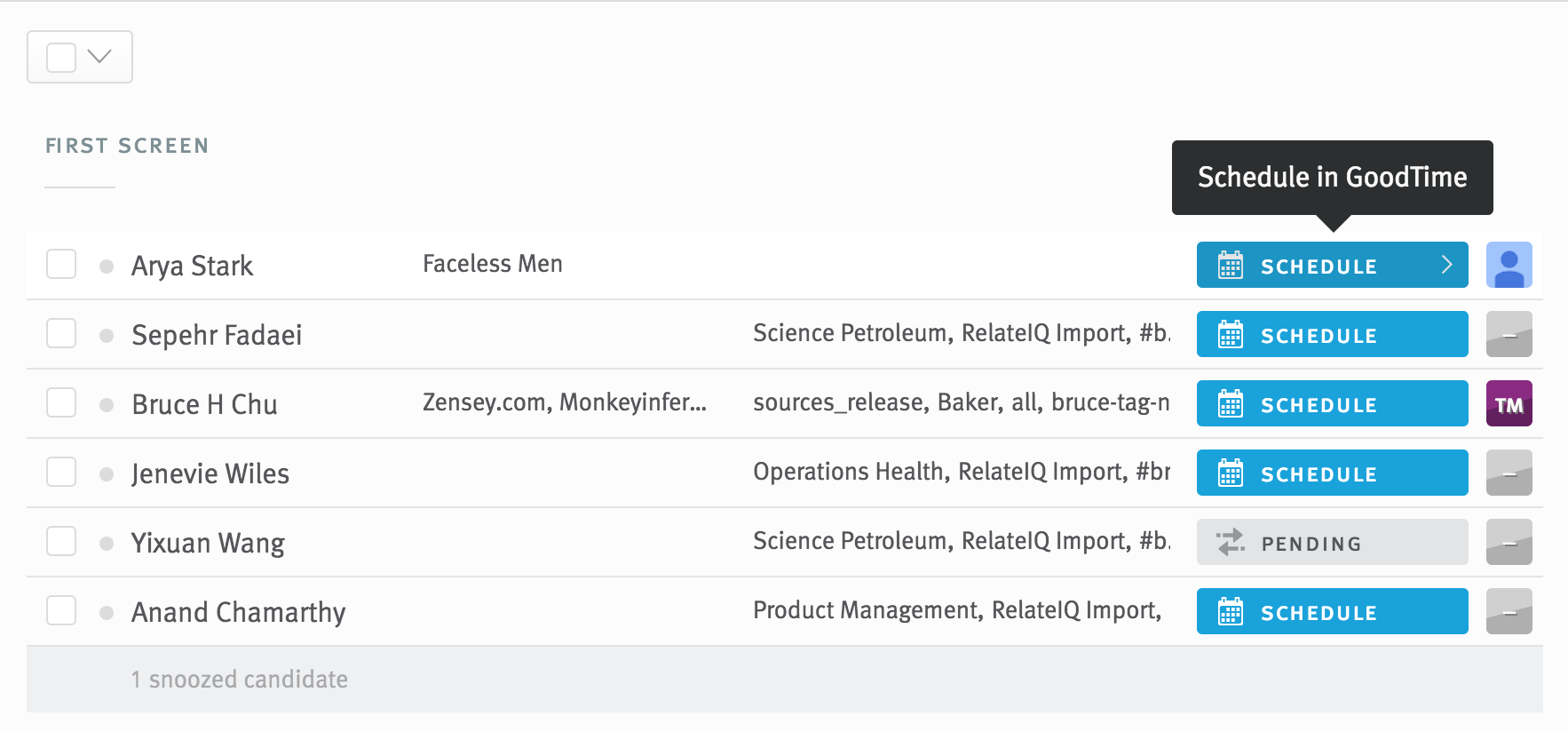Open Arya Stark's candidate profile
The width and height of the screenshot is (1568, 732).
[x=192, y=266]
